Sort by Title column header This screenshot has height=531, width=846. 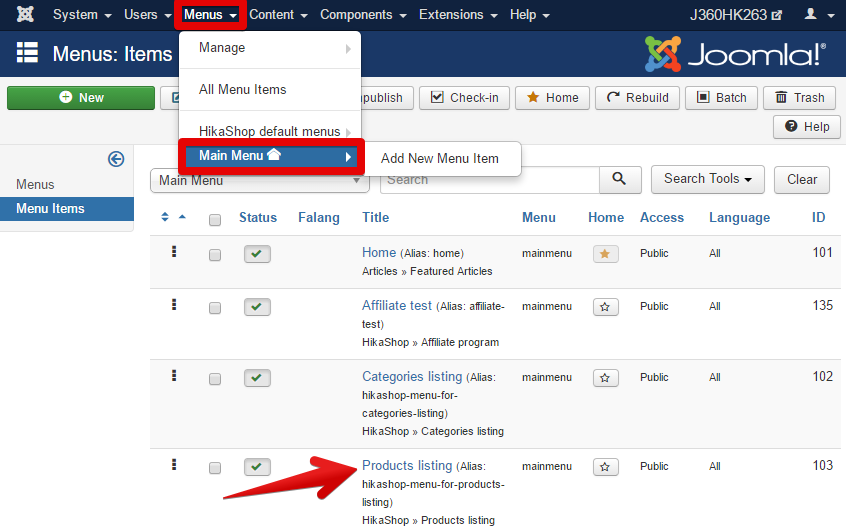[x=376, y=217]
